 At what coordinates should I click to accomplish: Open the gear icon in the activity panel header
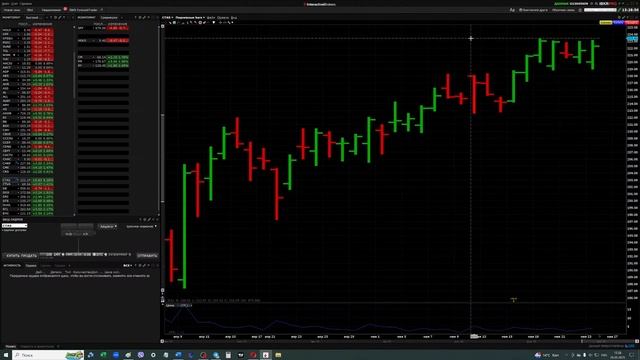(x=140, y=265)
